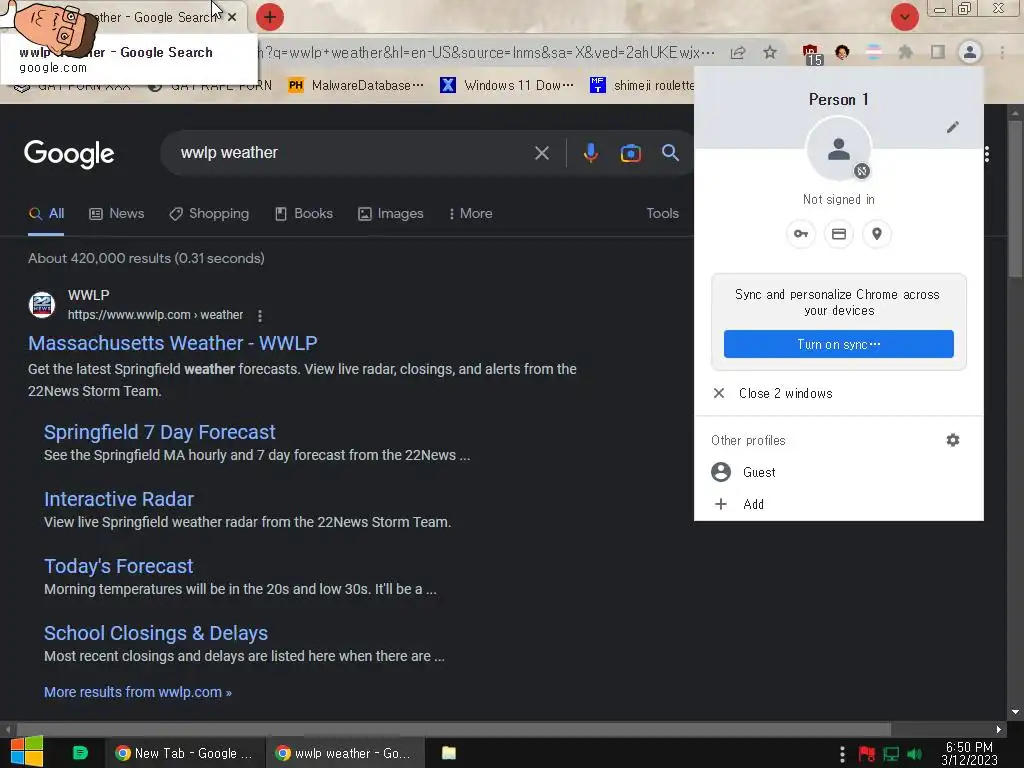This screenshot has width=1024, height=768.
Task: Open the volume speaker tray icon
Action: pos(915,754)
